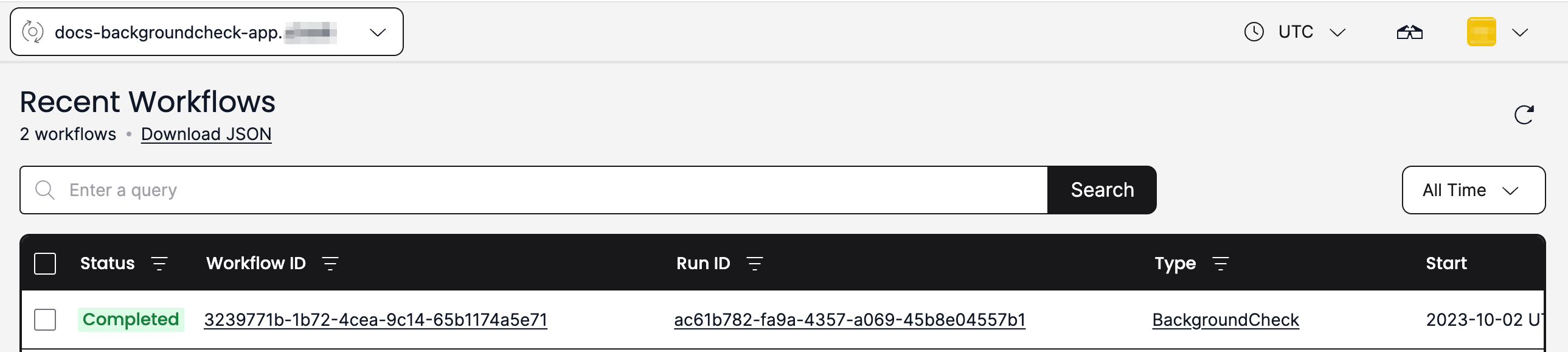
Task: Expand the docs-backgroundcheck-app namespace selector
Action: click(379, 32)
